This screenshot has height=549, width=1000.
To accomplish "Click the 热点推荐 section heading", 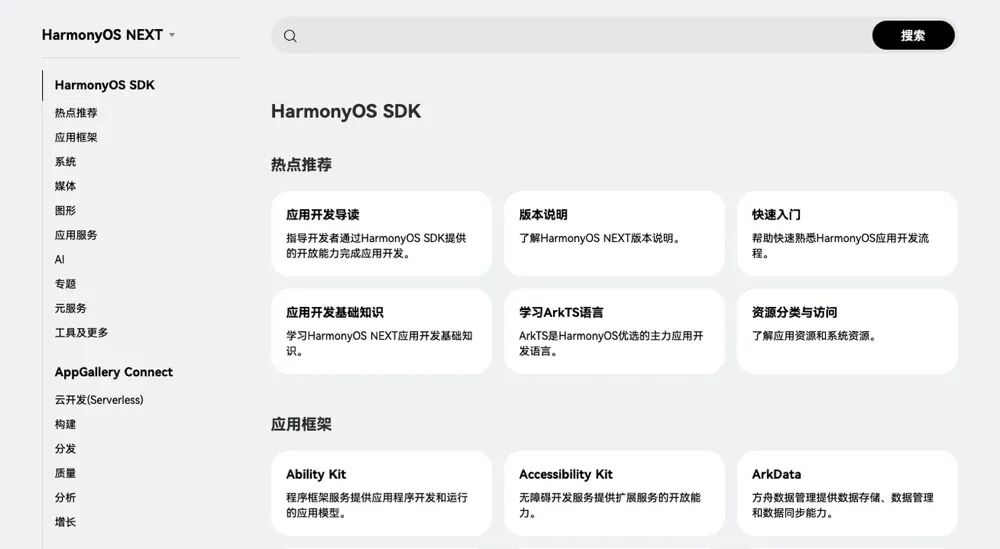I will [x=301, y=165].
